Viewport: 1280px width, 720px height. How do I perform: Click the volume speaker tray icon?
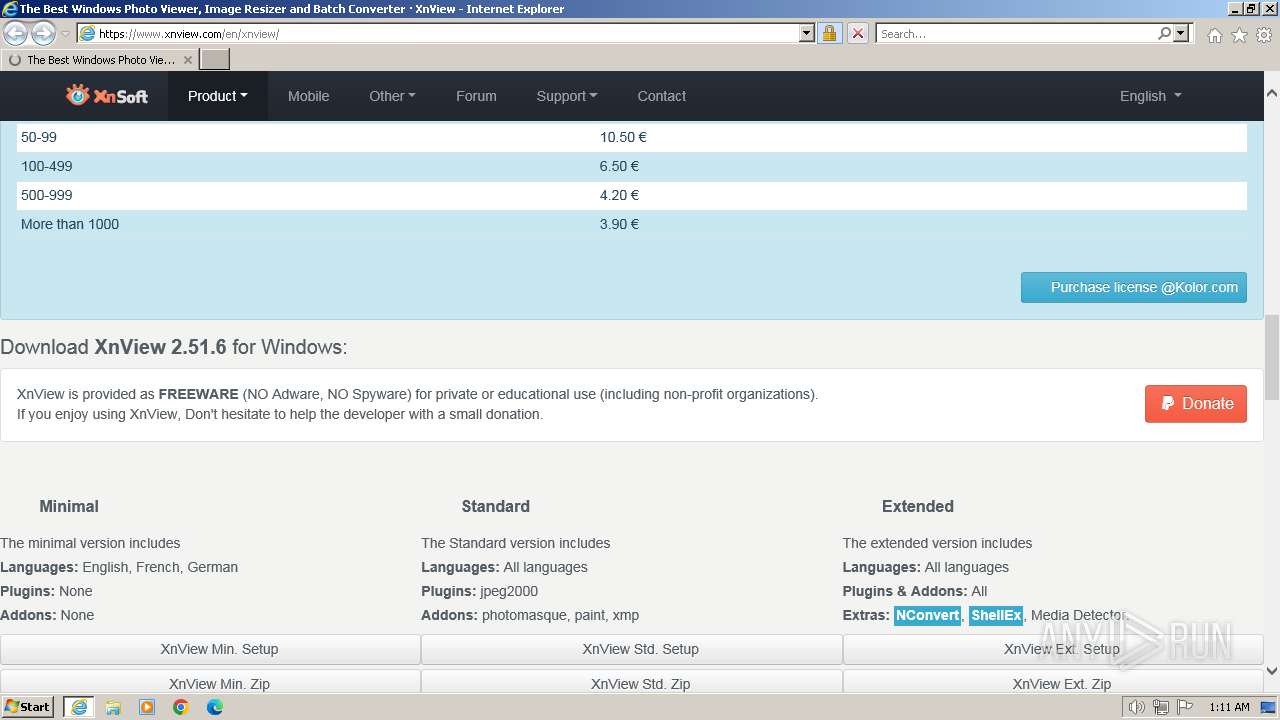(1136, 707)
